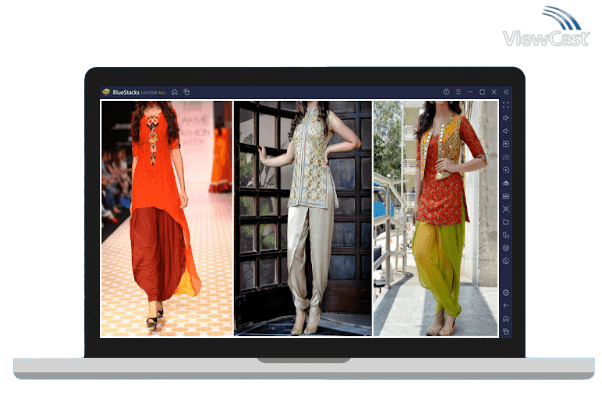Click the home icon in BlueStacks title bar

click(175, 92)
